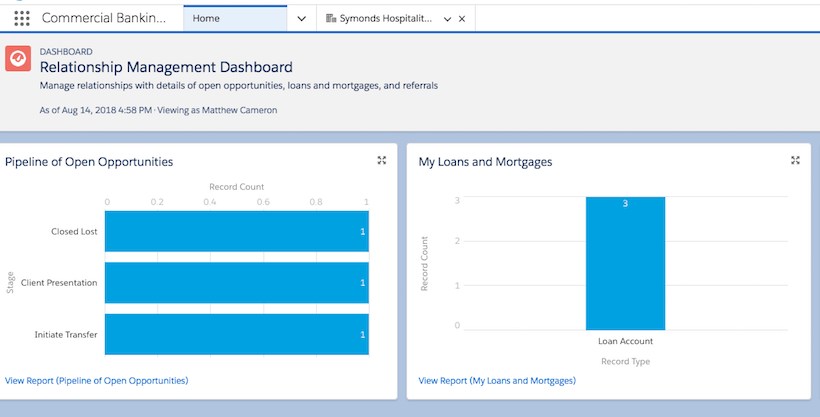Screen dimensions: 820x417
Task: Close the Symonds Hospitality tab
Action: [x=461, y=19]
